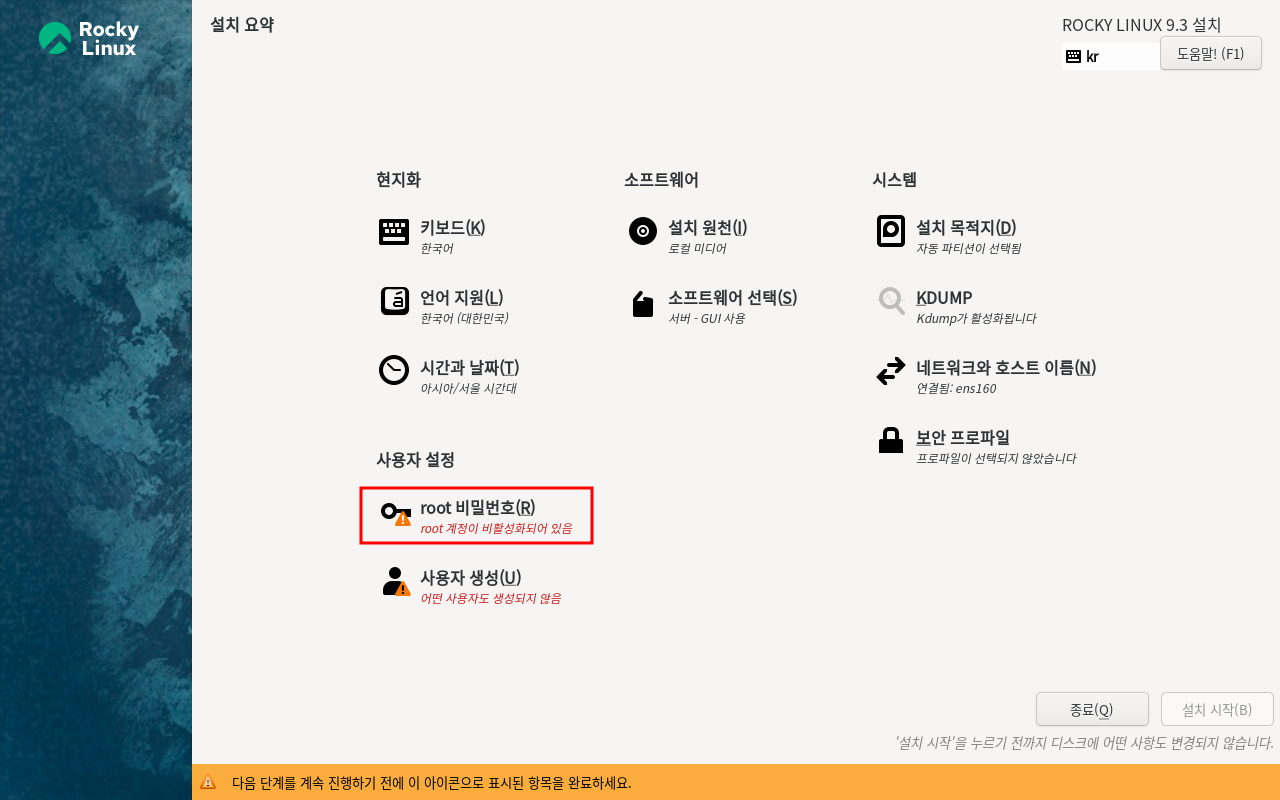Click the disk change notice under 설치 시작
Image resolution: width=1280 pixels, height=800 pixels.
tap(1084, 743)
